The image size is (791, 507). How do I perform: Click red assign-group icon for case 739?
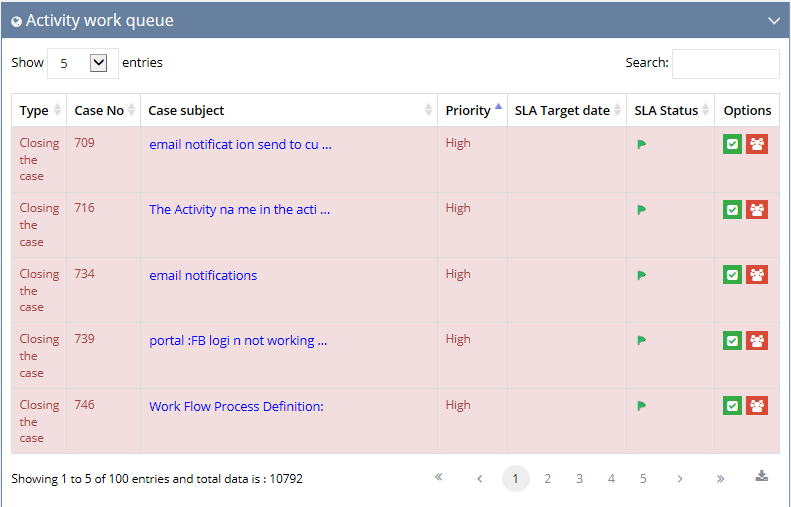(x=757, y=341)
